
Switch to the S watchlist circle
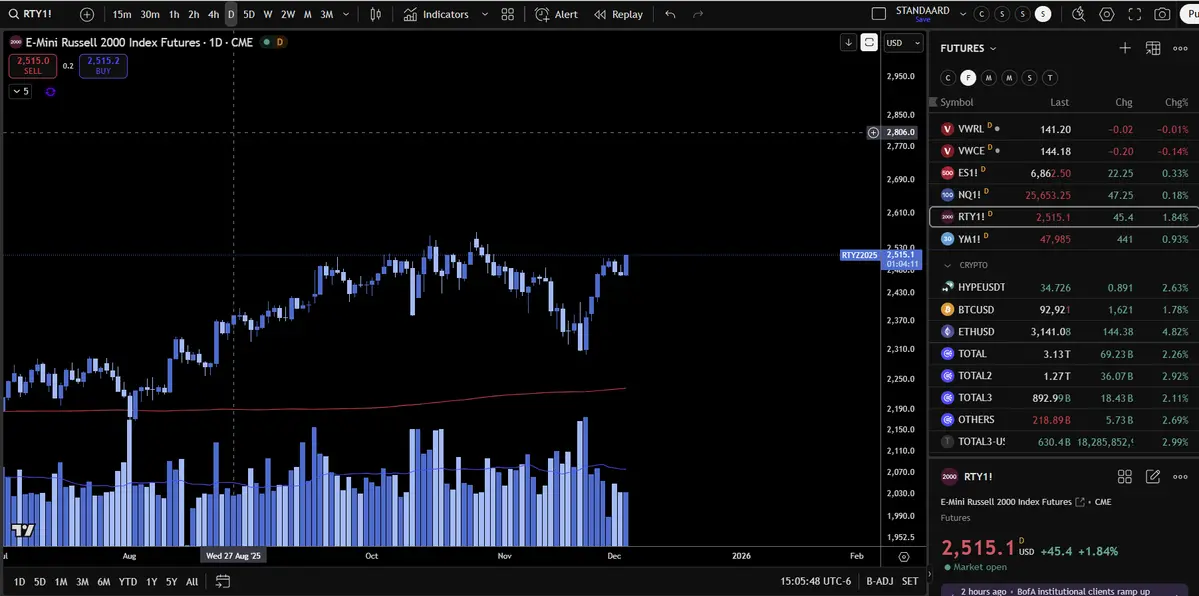pos(1030,77)
